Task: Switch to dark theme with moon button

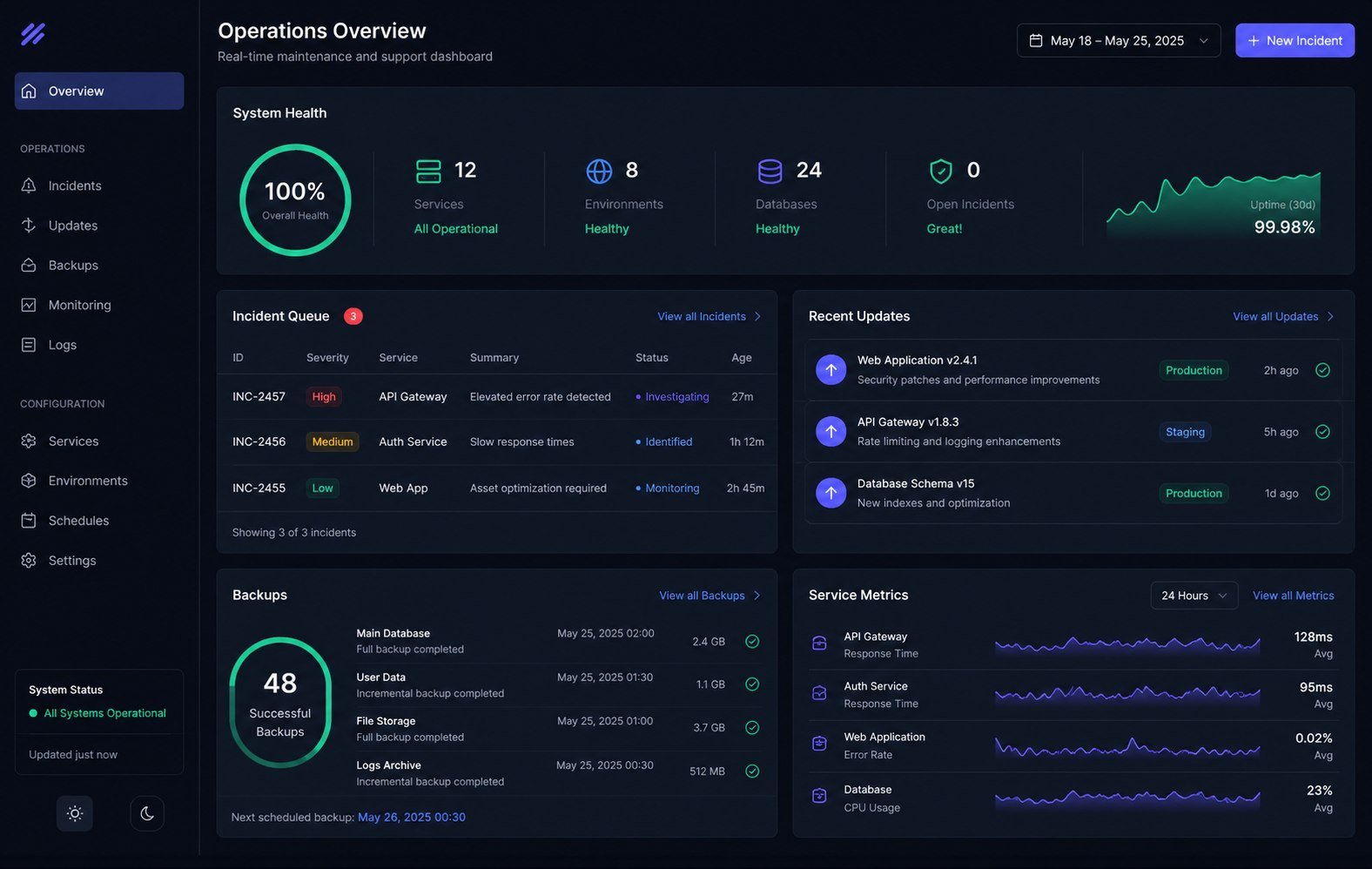Action: [x=147, y=813]
